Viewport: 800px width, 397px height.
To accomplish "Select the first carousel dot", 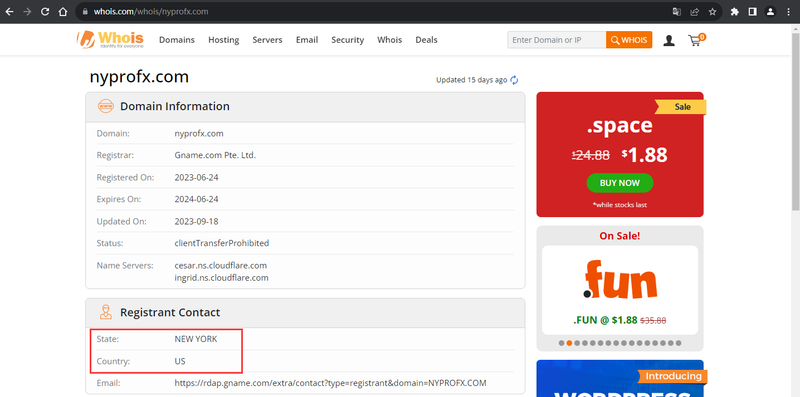I will point(562,343).
